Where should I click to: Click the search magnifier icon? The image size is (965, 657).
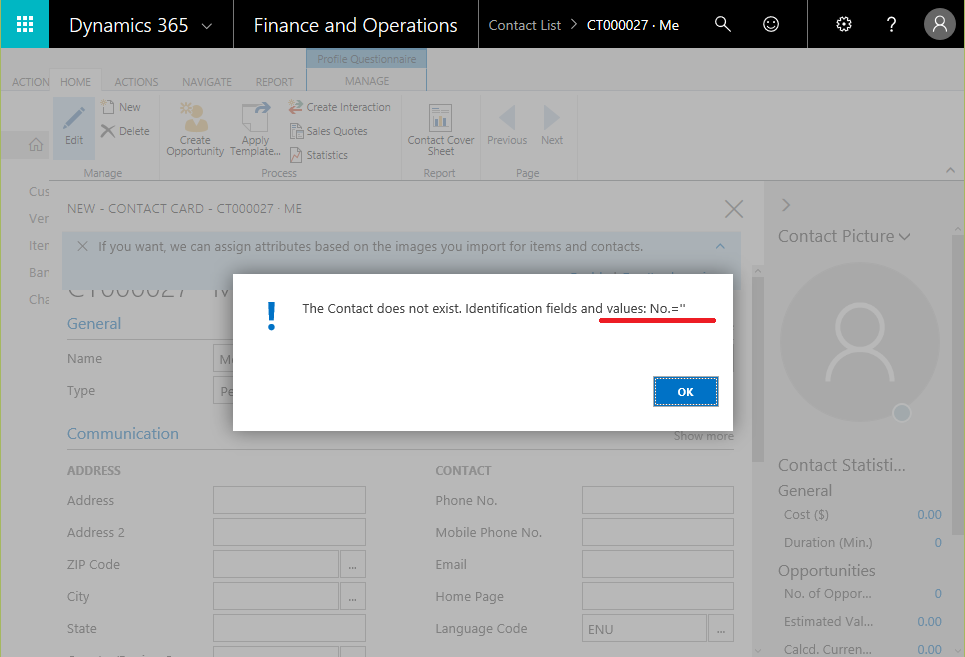(x=723, y=25)
